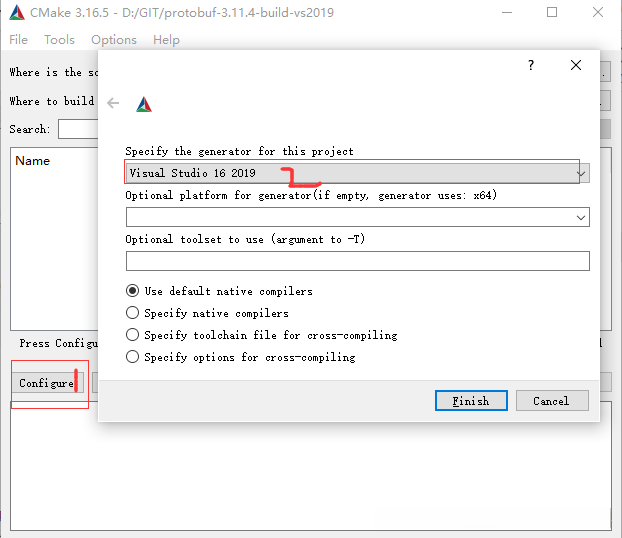Close the CMake main window
This screenshot has width=622, height=538.
(x=598, y=12)
